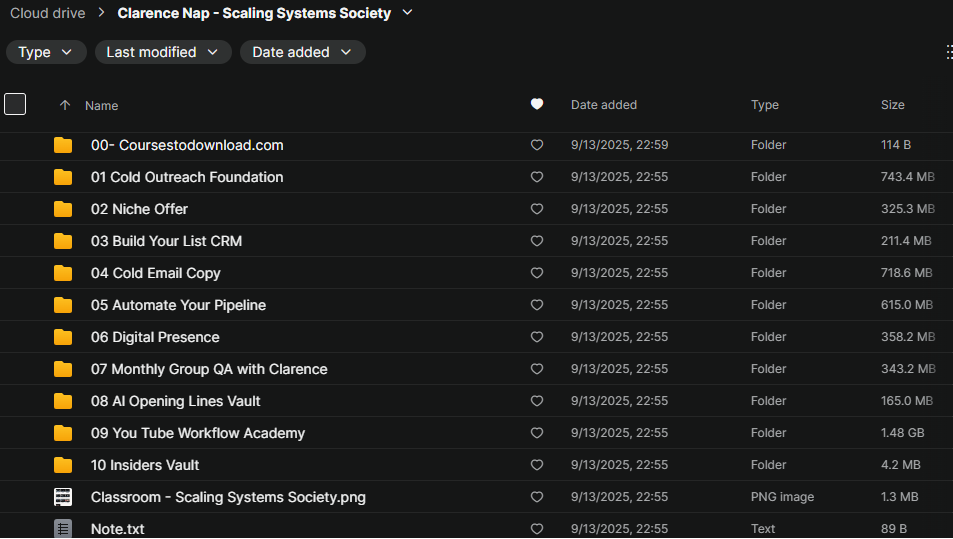Click folder icon for 02 Niche Offer
Screen dimensions: 953x539
[x=63, y=209]
